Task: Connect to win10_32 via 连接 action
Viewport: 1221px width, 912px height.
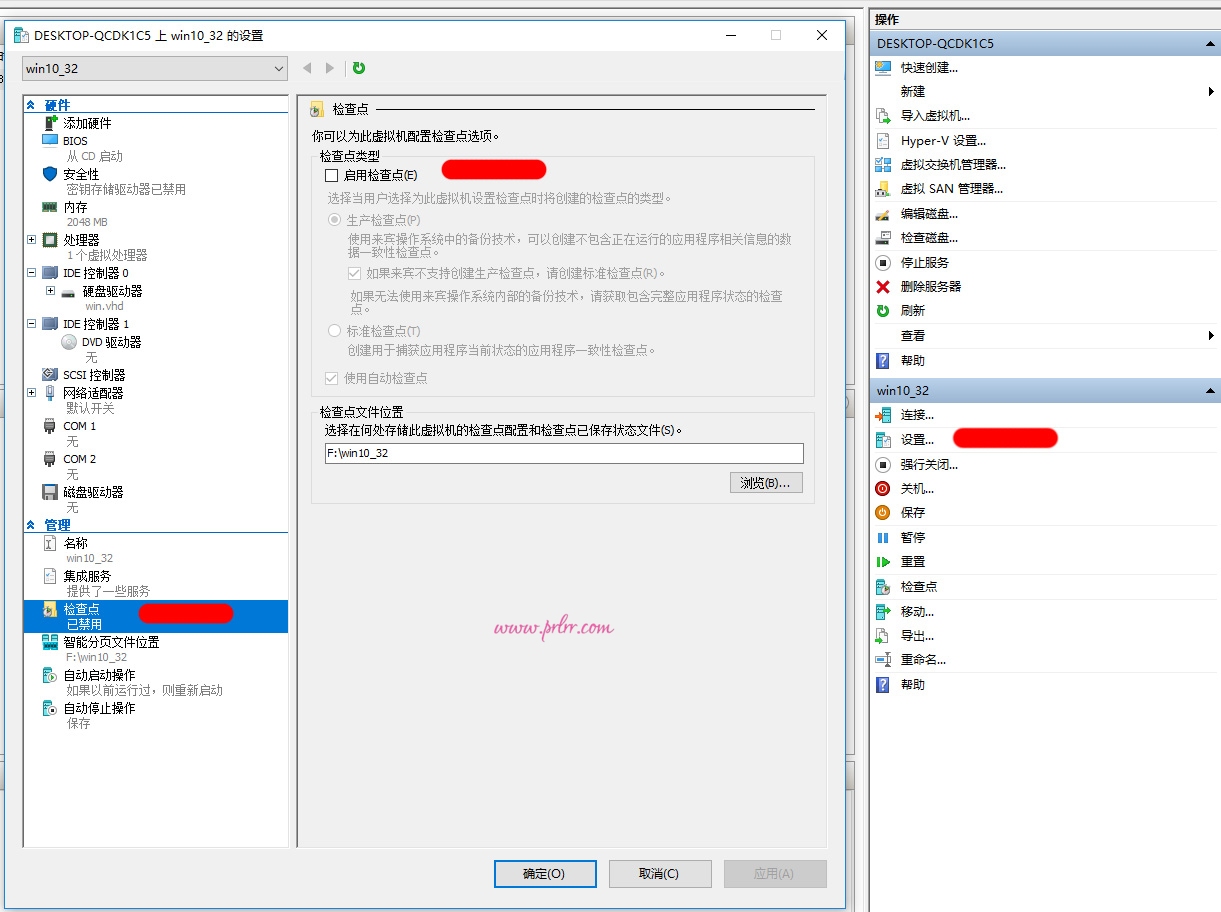Action: [920, 414]
